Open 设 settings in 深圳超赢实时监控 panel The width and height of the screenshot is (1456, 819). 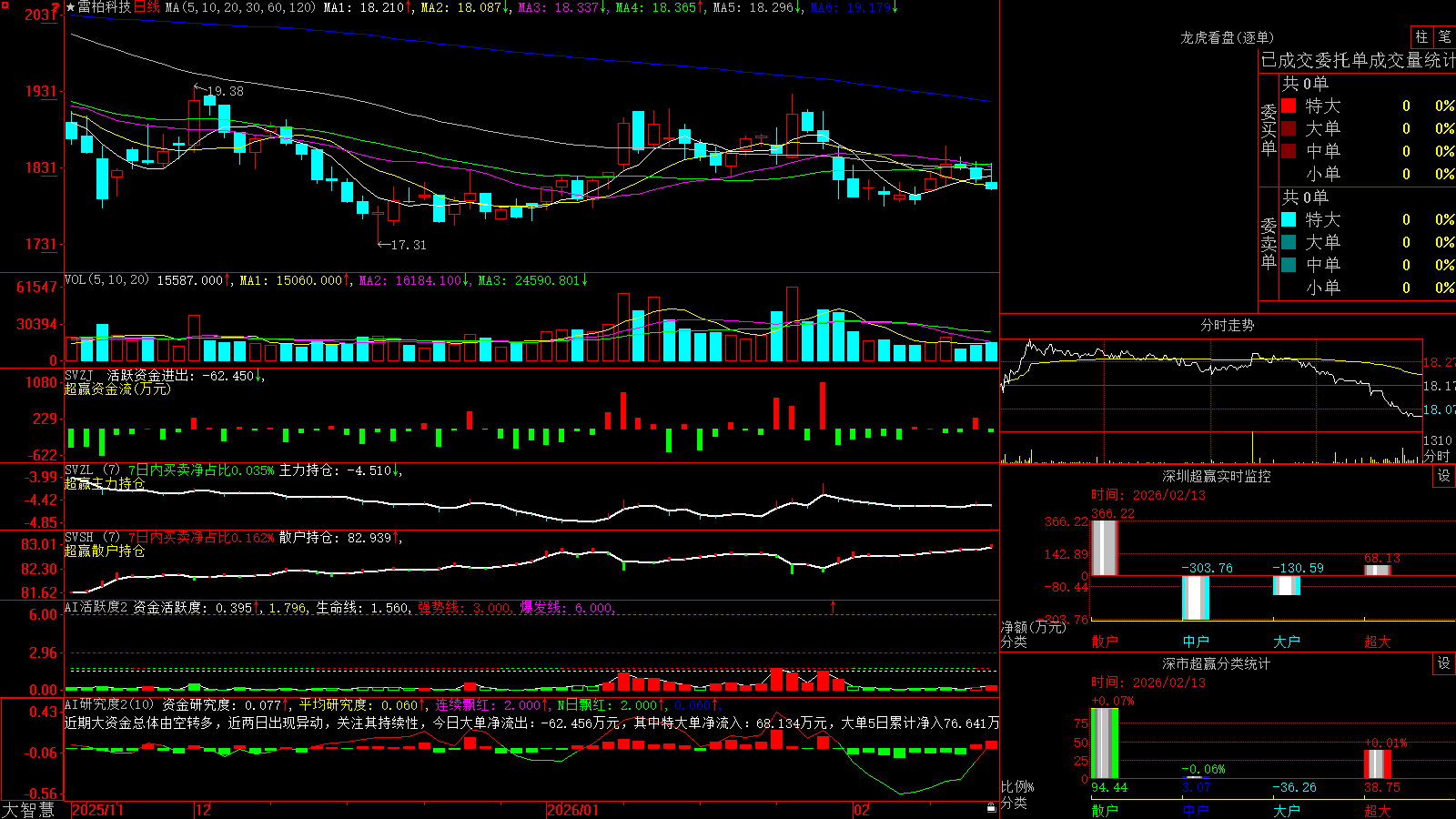[x=1444, y=476]
